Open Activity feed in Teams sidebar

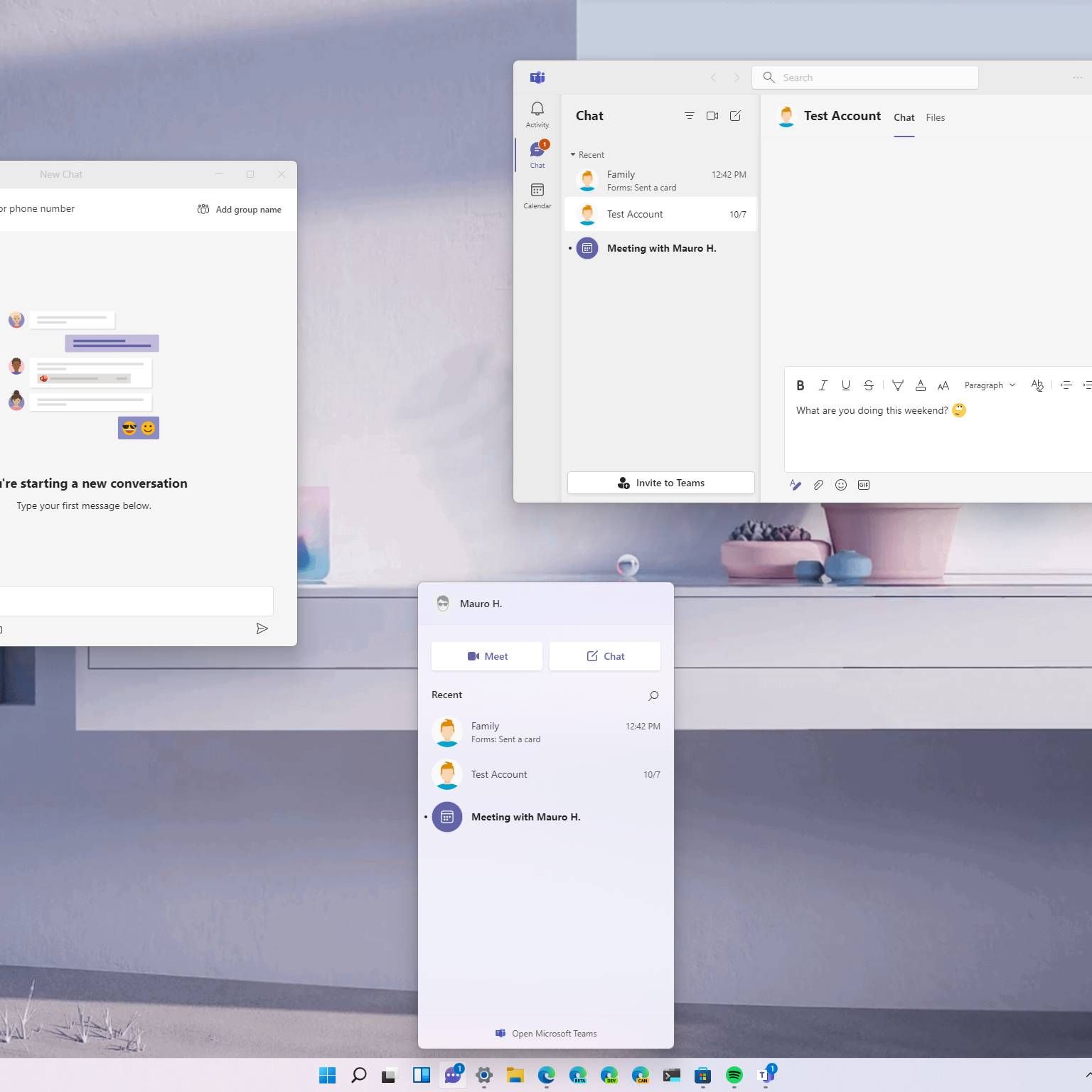click(x=537, y=114)
